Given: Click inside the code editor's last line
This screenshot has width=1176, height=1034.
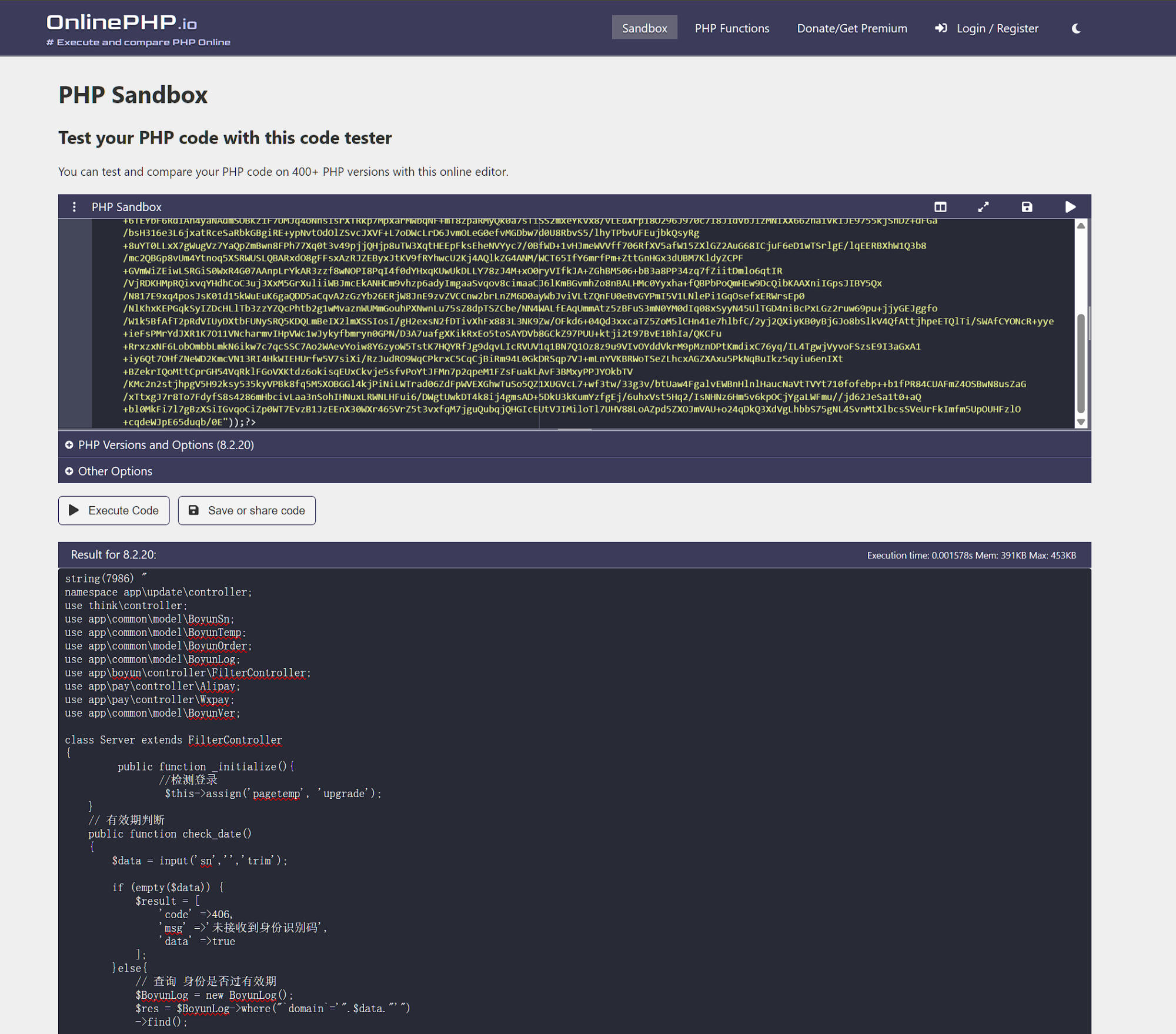Looking at the screenshot, I should pyautogui.click(x=189, y=422).
